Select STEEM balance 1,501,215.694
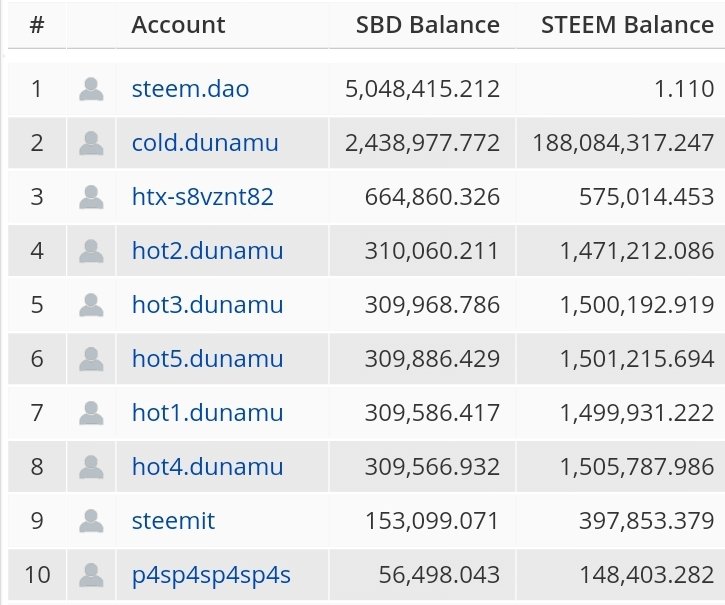 click(637, 358)
